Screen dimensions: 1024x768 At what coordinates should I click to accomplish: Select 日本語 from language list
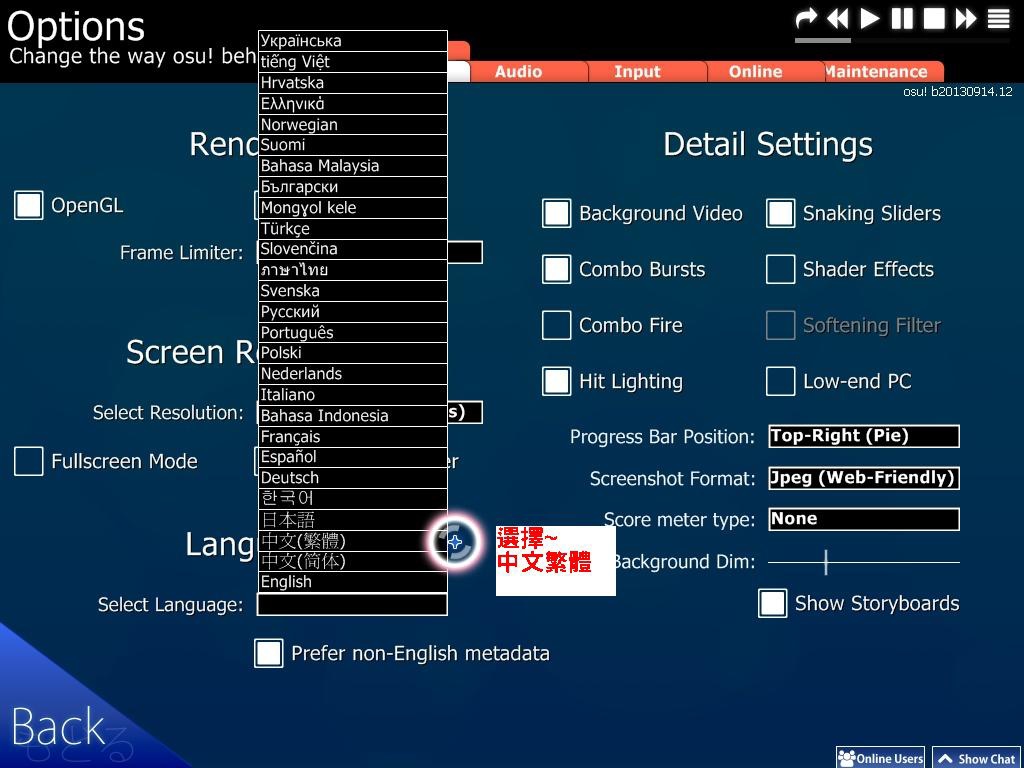tap(353, 520)
